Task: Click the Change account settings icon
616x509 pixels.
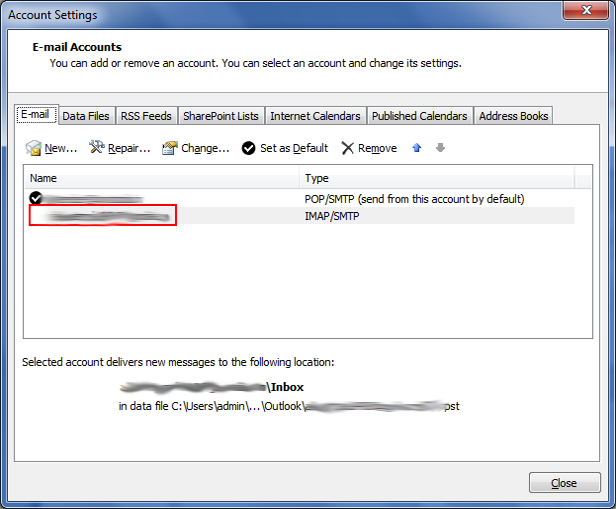Action: point(169,148)
